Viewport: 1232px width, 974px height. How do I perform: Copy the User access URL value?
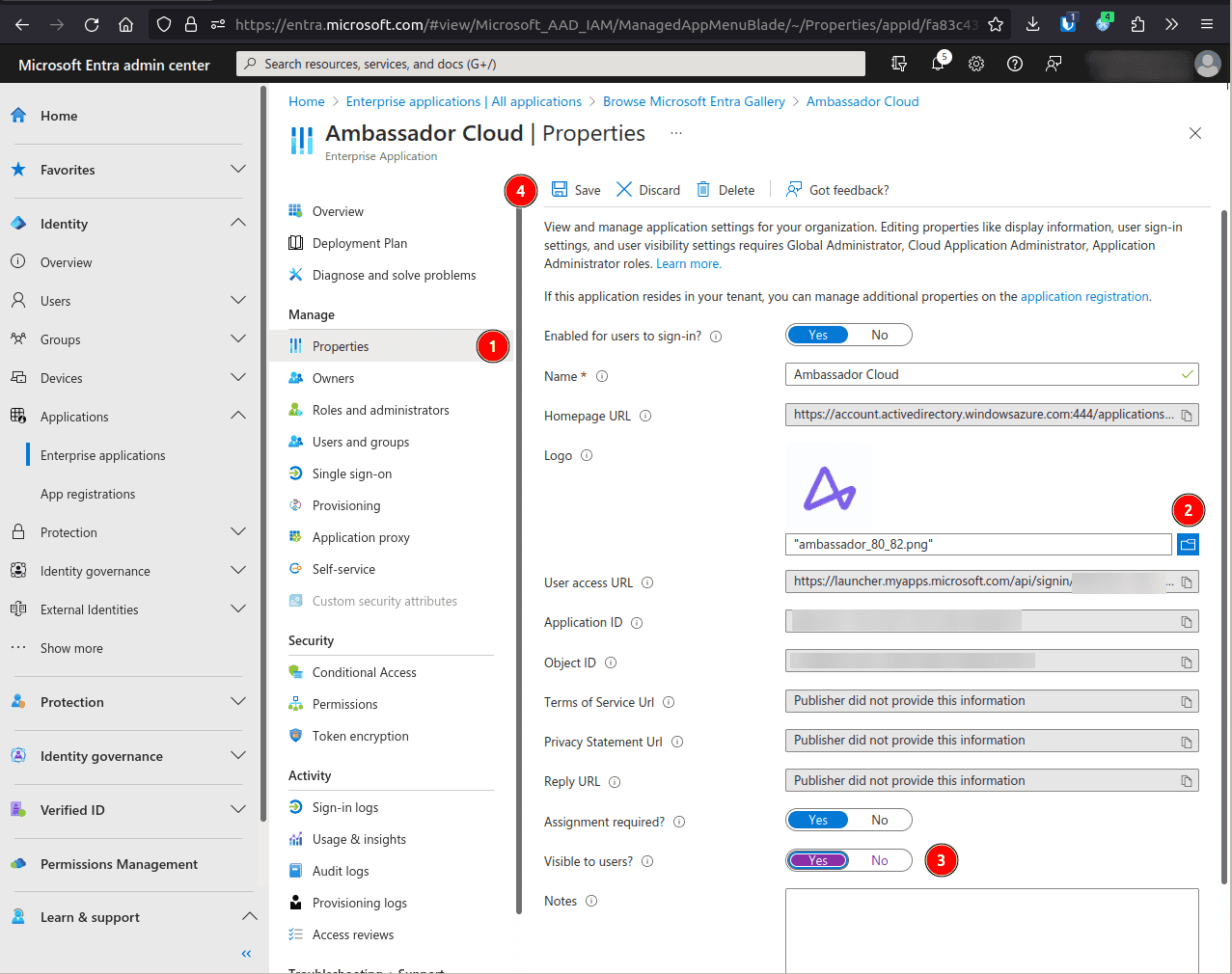coord(1187,582)
